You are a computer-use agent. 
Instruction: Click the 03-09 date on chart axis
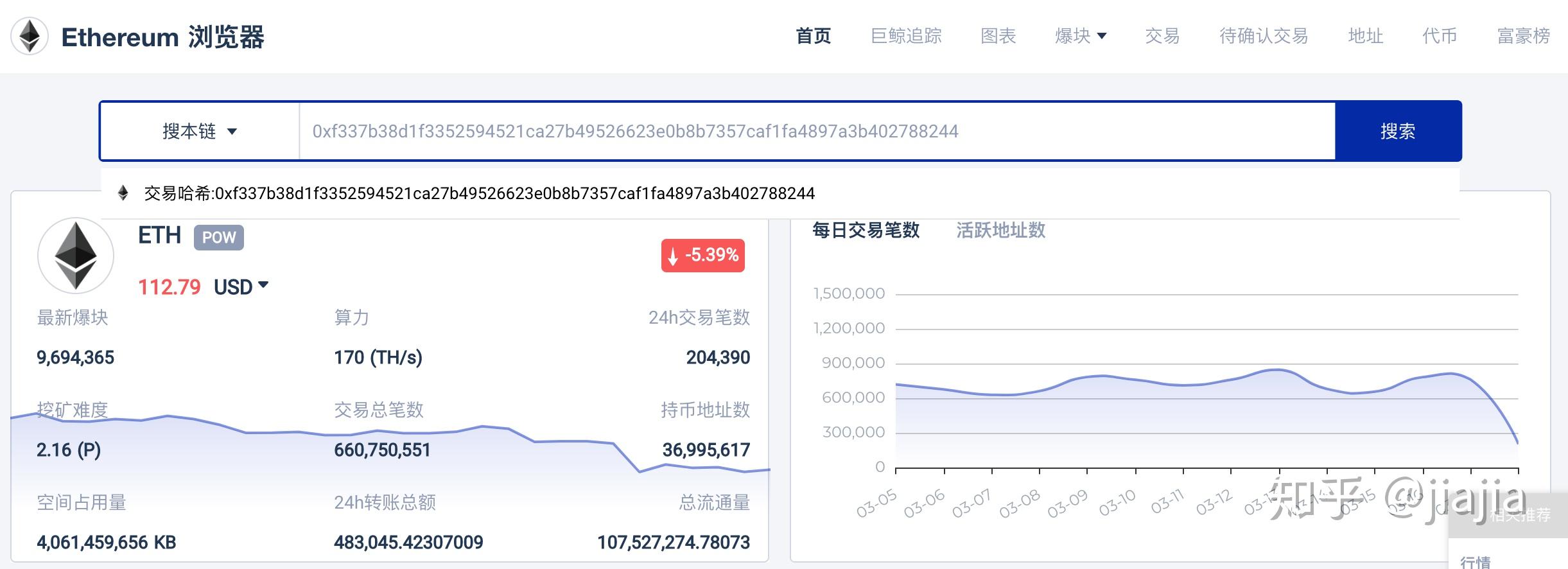click(x=1068, y=503)
